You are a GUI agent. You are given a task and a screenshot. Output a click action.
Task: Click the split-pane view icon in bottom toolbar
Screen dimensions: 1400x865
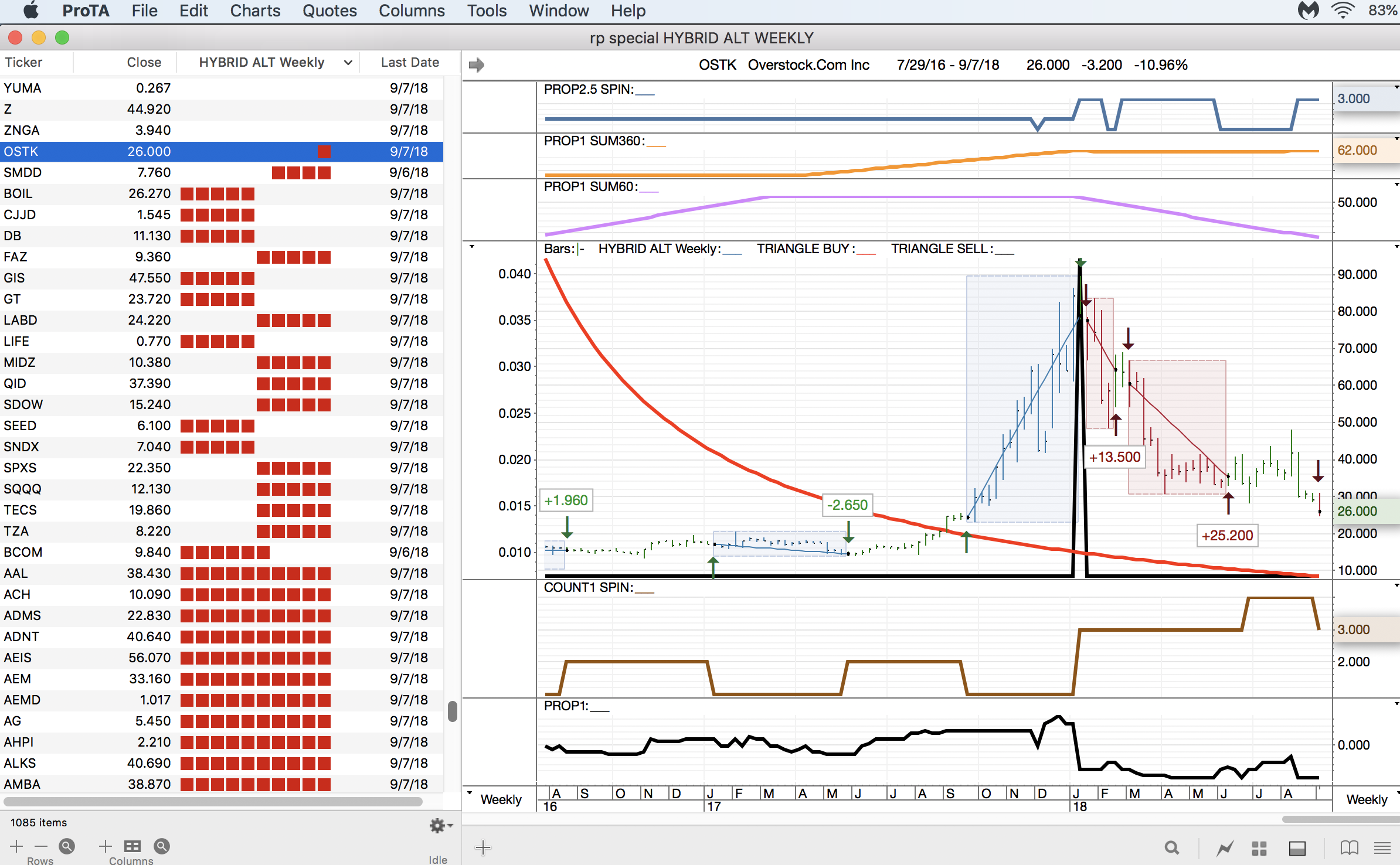[x=1297, y=847]
